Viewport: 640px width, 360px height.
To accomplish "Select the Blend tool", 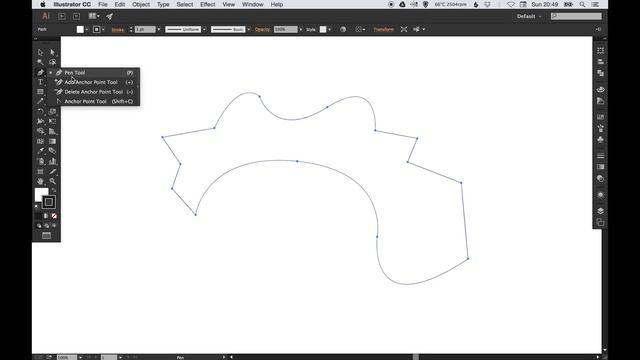I will [x=52, y=151].
